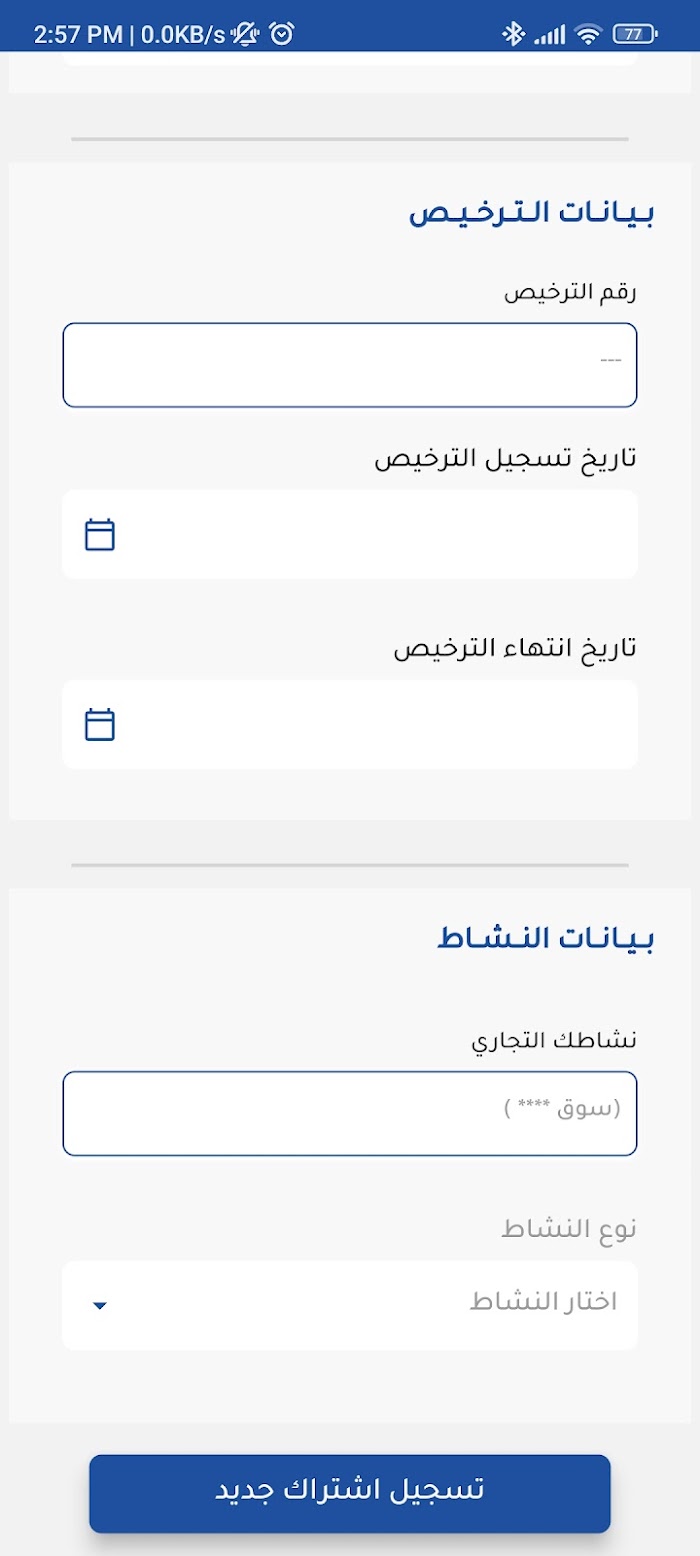
Task: Open the license registration date field
Action: (x=350, y=534)
